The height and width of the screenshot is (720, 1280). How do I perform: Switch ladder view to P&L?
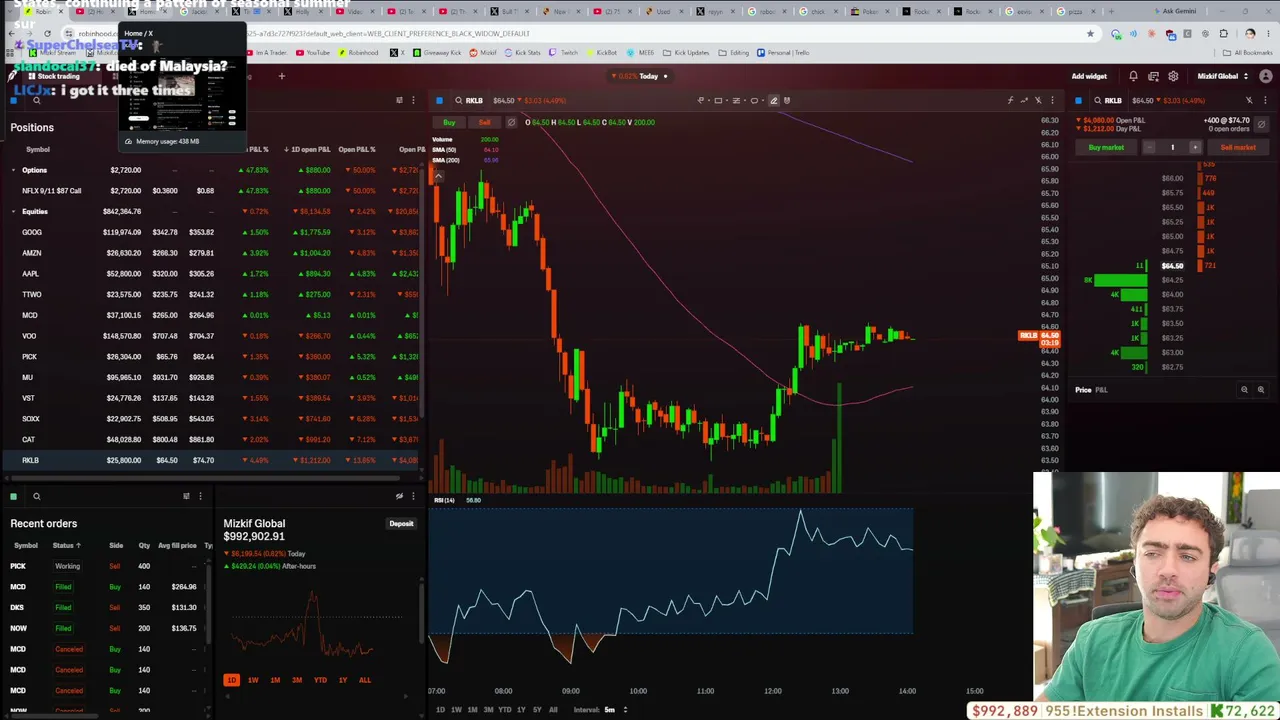1101,390
